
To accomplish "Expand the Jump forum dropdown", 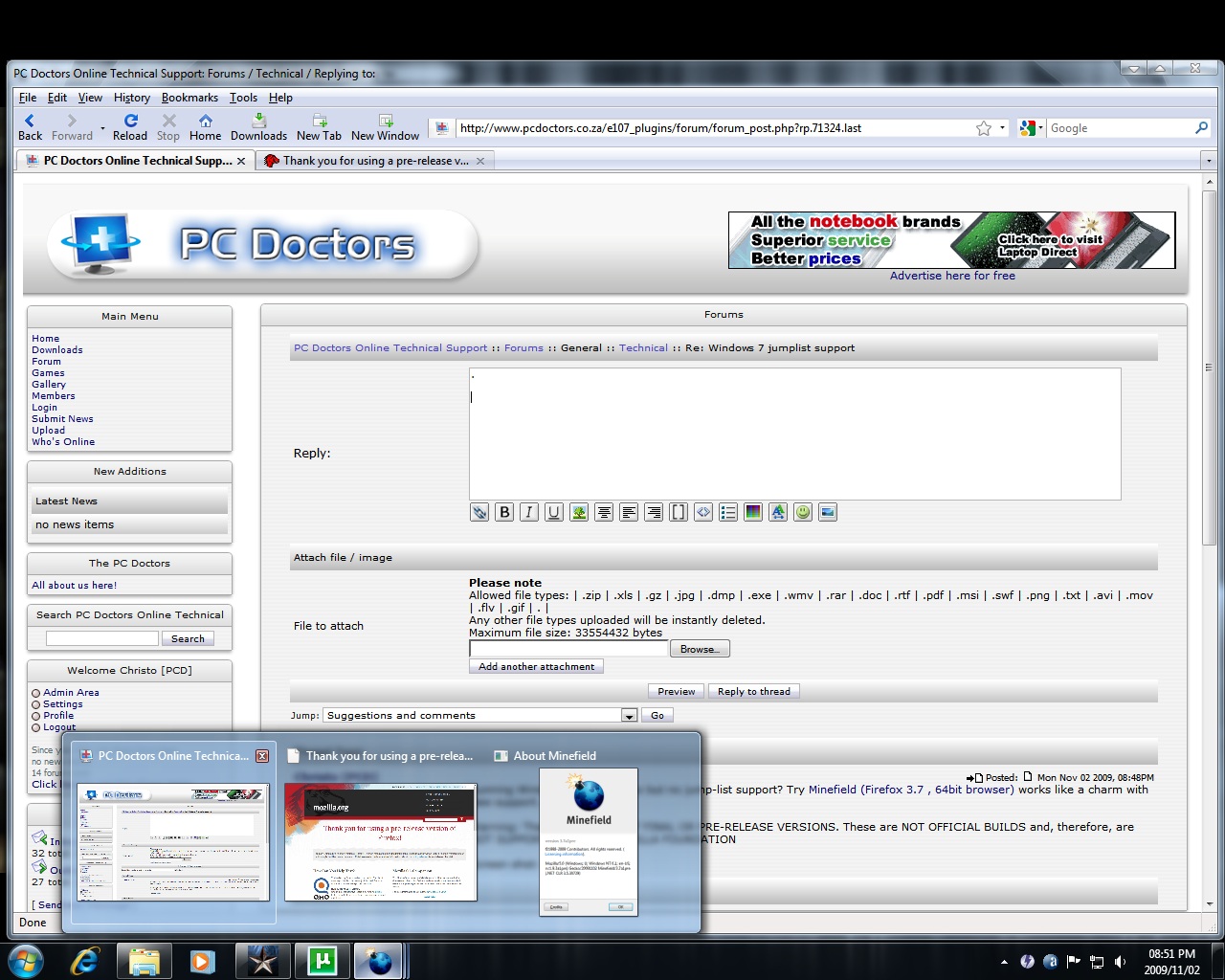I will (x=629, y=716).
